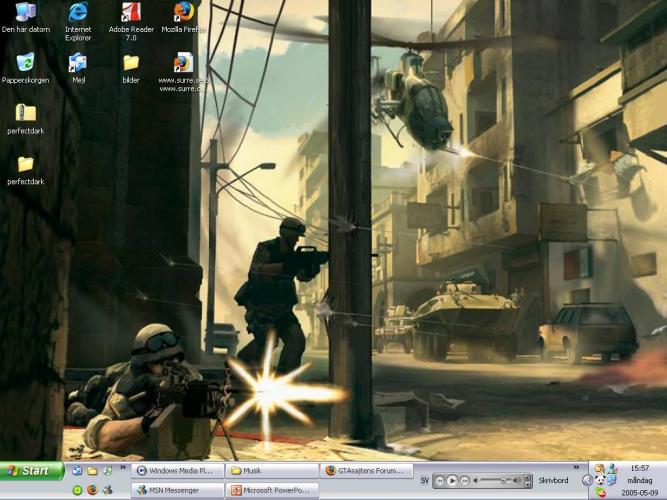Click the Firefox icon in Quick Launch
Screen dimensions: 667x500
click(x=92, y=490)
